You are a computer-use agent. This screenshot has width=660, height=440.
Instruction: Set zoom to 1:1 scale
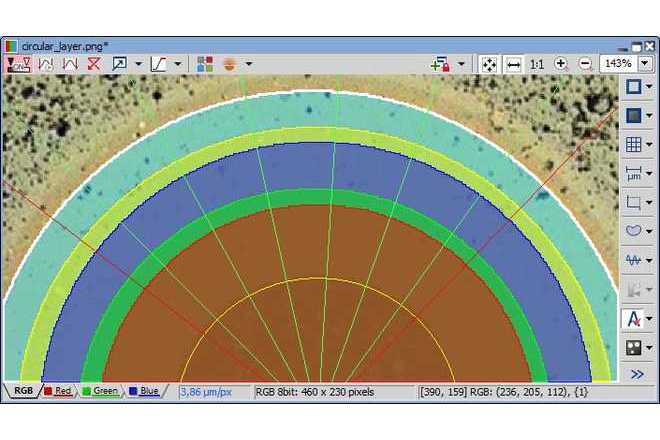[x=537, y=63]
